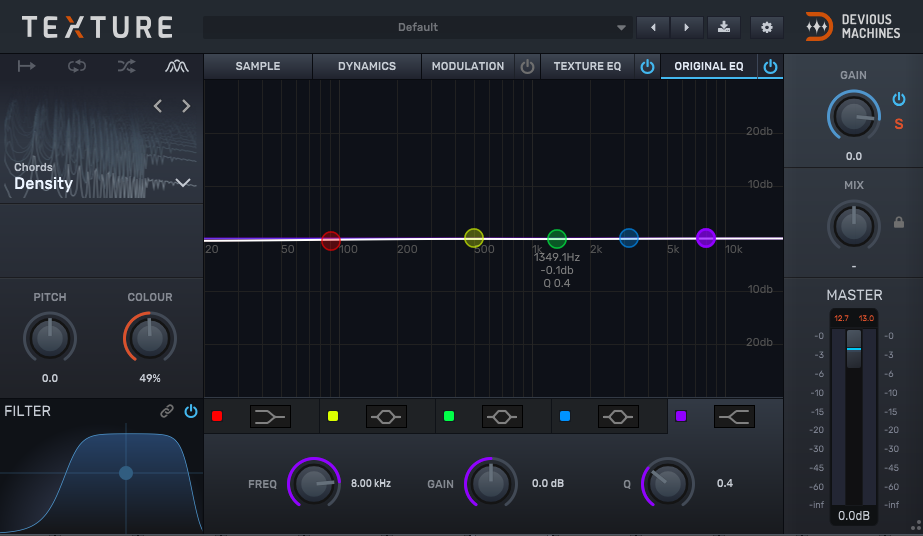Open the Default preset dropdown

coord(417,27)
